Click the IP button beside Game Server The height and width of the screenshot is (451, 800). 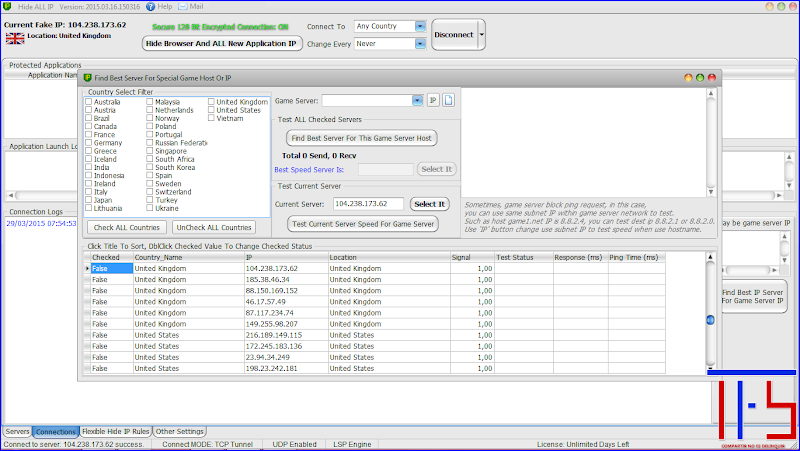(x=433, y=101)
